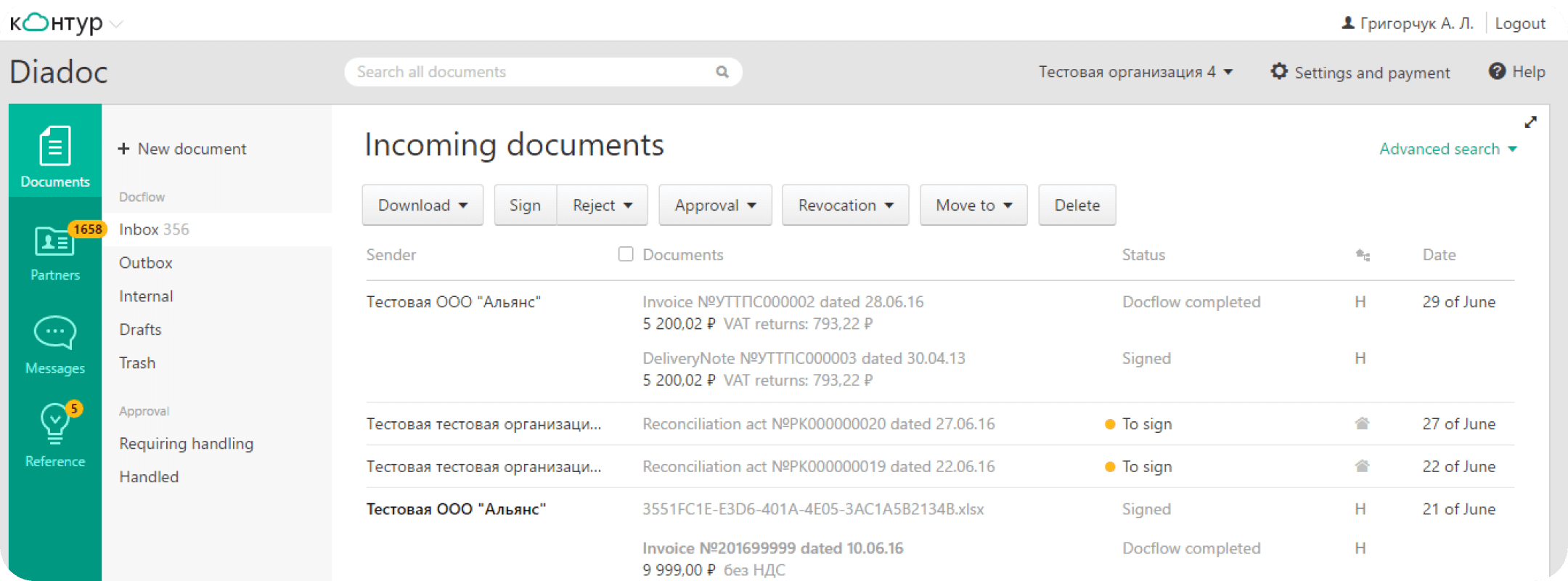Open the Тестовая организация 4 organization selector

pos(1135,72)
